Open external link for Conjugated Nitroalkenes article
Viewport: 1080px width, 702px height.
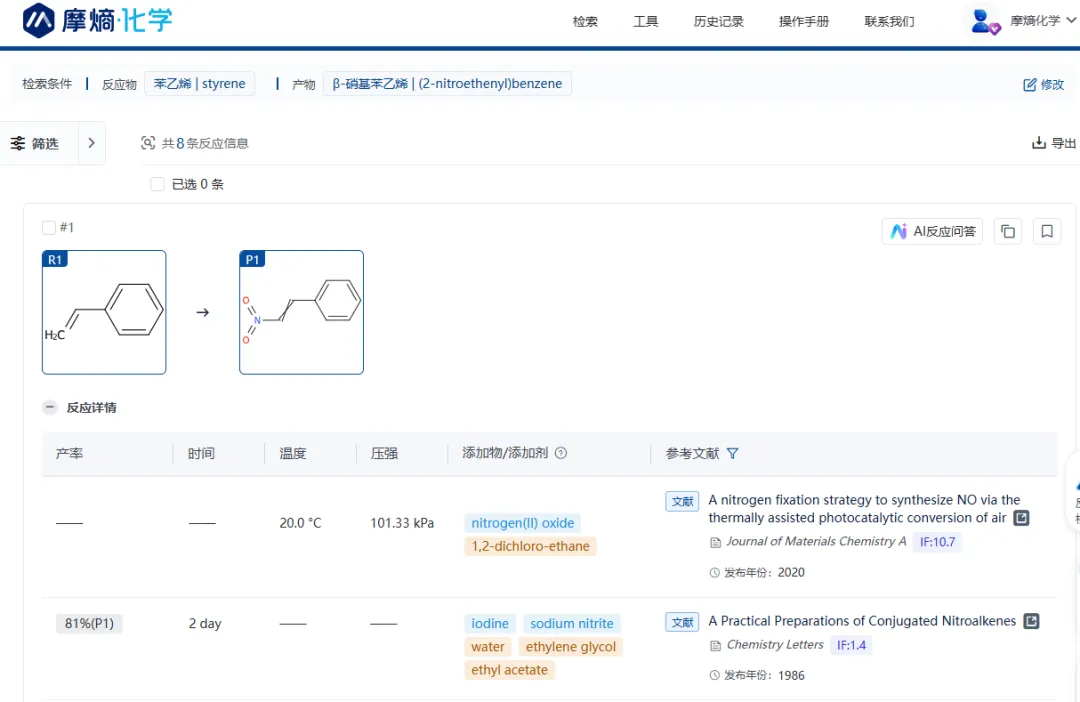coord(1031,621)
